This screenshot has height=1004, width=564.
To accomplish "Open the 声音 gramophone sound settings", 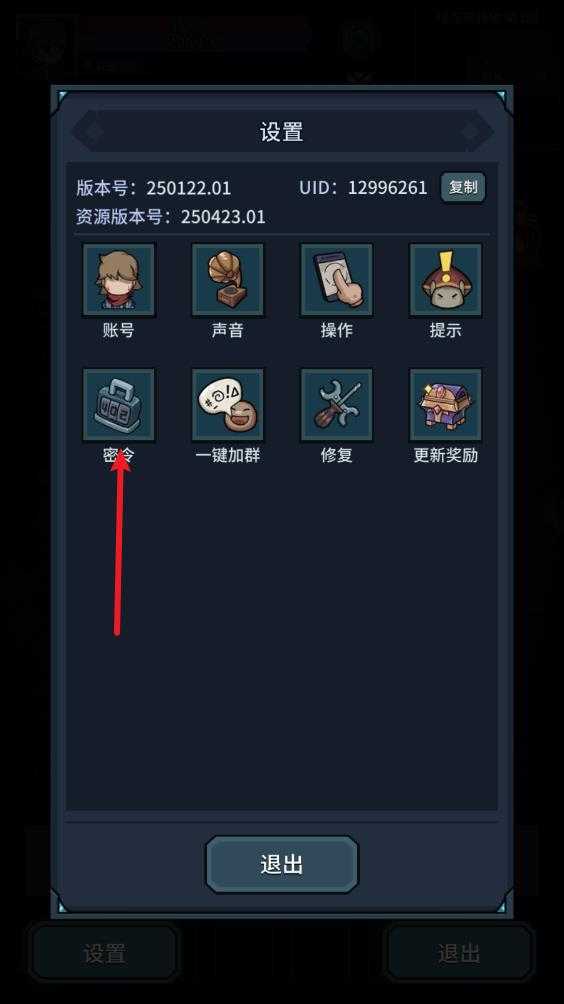I will click(227, 280).
